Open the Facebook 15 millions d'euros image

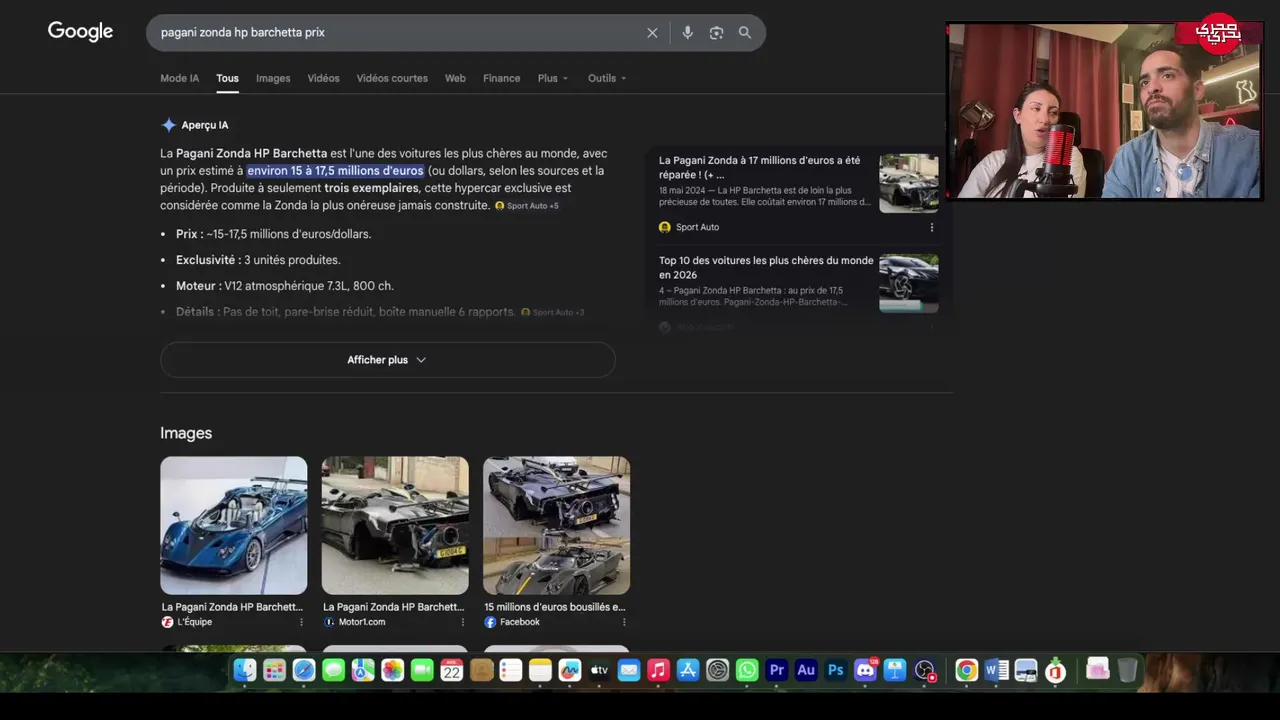pyautogui.click(x=556, y=526)
